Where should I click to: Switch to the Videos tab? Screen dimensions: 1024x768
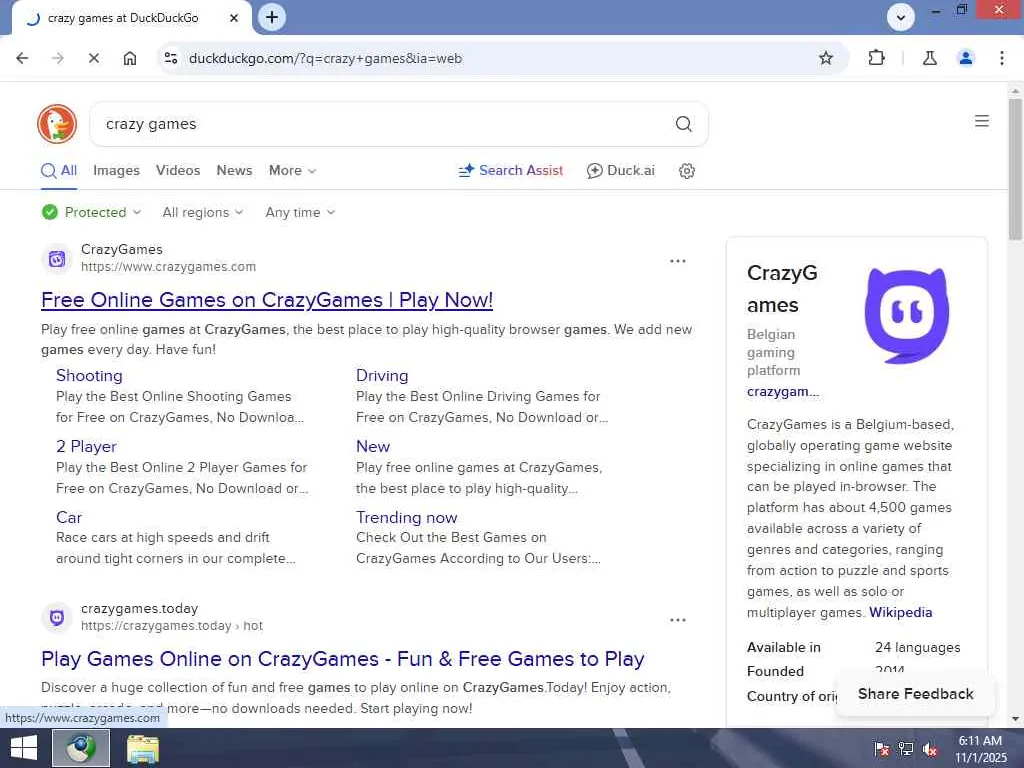click(178, 170)
